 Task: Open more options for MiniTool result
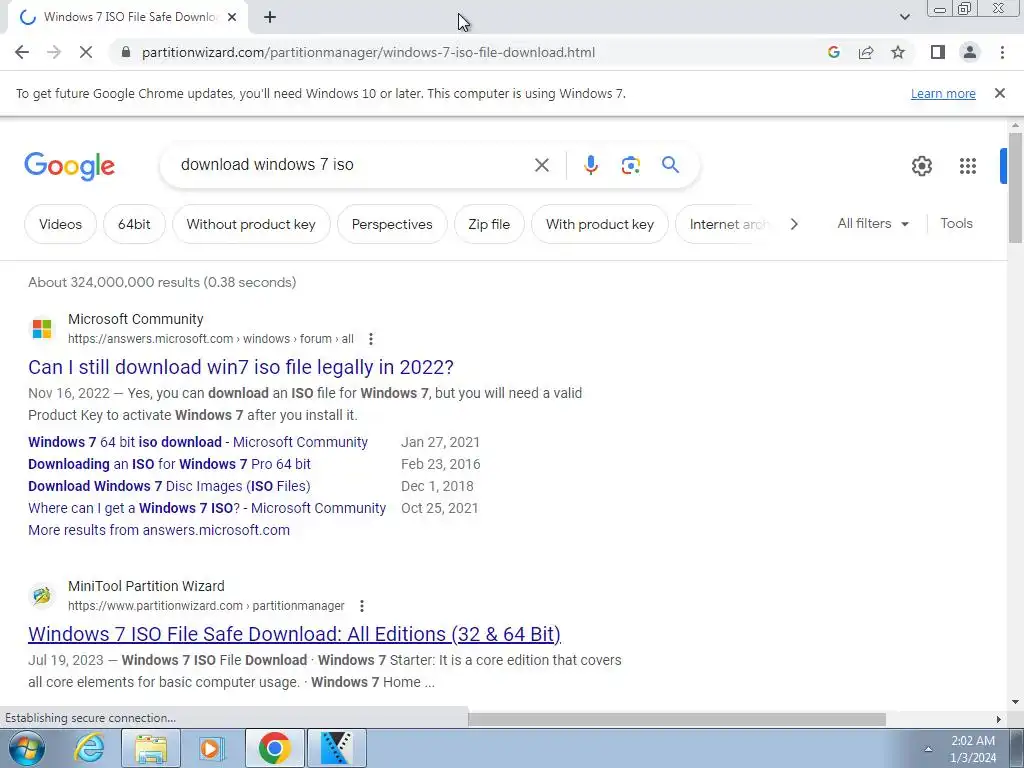click(x=361, y=606)
